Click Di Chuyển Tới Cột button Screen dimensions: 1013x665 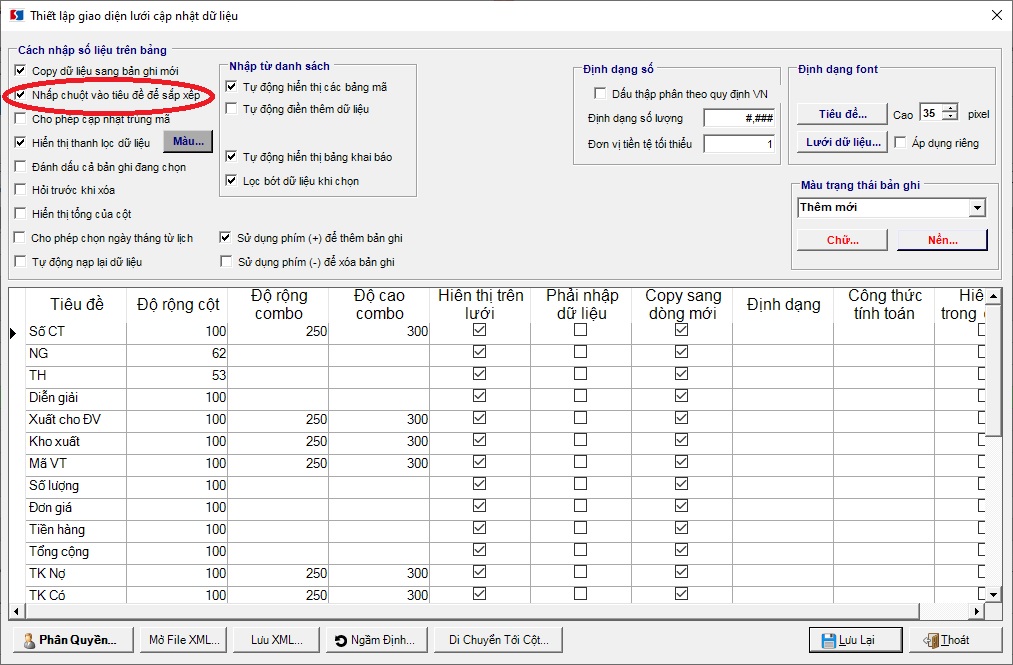coord(498,640)
